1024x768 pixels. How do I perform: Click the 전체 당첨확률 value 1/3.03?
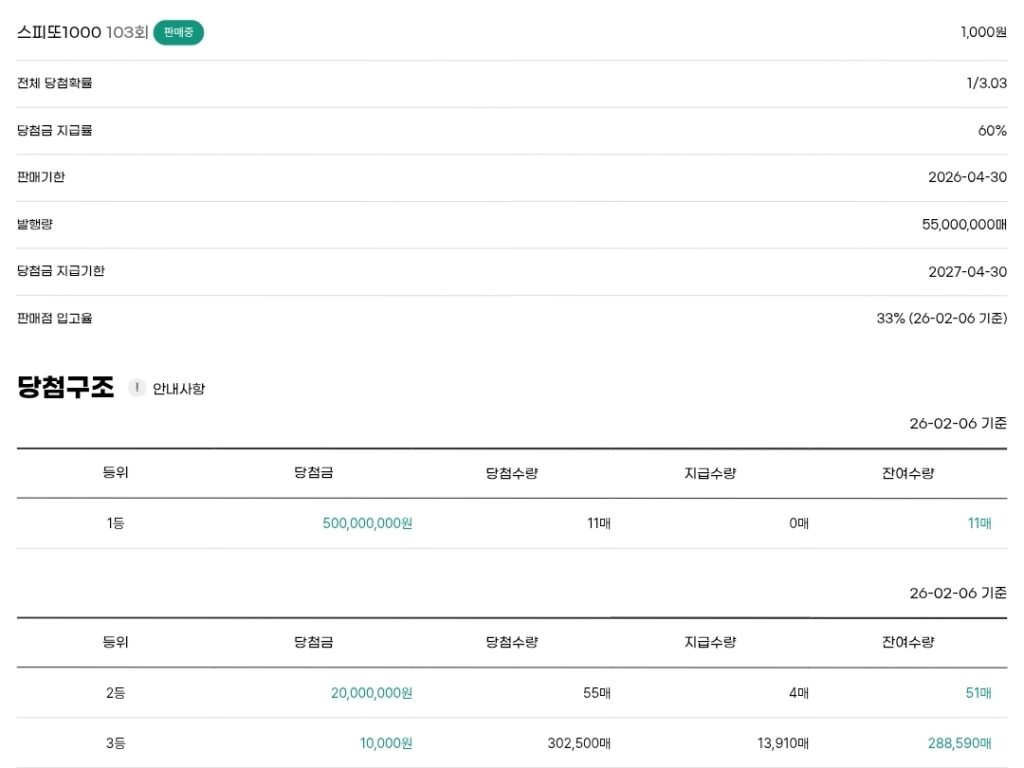coord(986,83)
